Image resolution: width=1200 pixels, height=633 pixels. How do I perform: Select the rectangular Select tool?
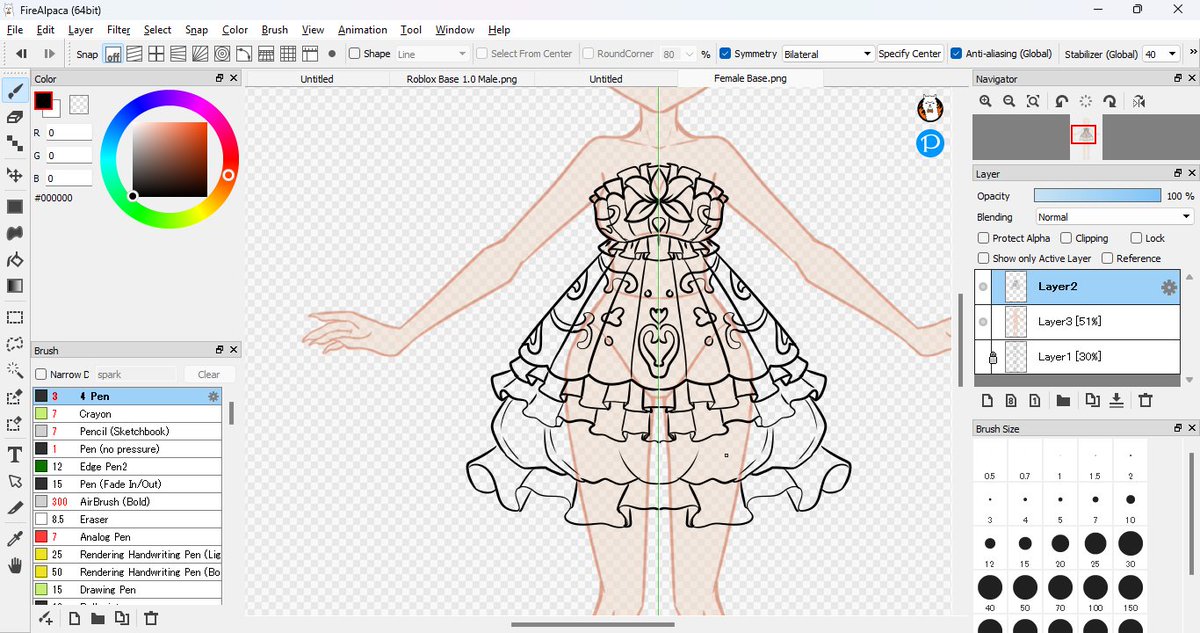[15, 318]
